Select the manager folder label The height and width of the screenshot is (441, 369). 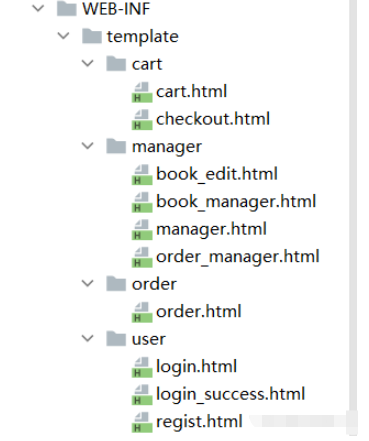tap(167, 147)
